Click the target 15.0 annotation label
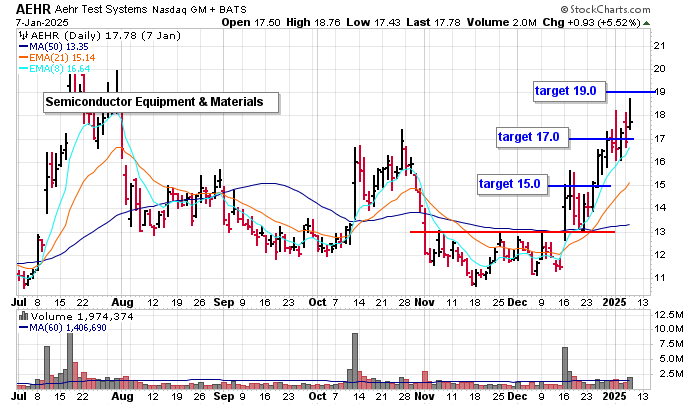This screenshot has width=700, height=405. pos(512,184)
